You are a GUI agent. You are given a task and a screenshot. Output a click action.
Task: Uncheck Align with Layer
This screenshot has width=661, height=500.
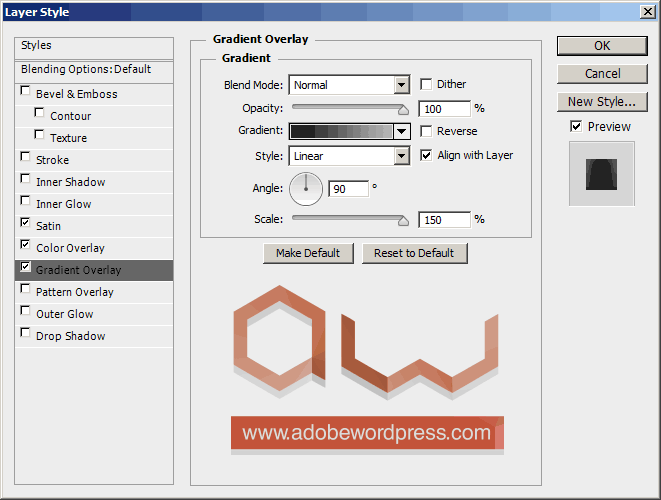coord(426,155)
